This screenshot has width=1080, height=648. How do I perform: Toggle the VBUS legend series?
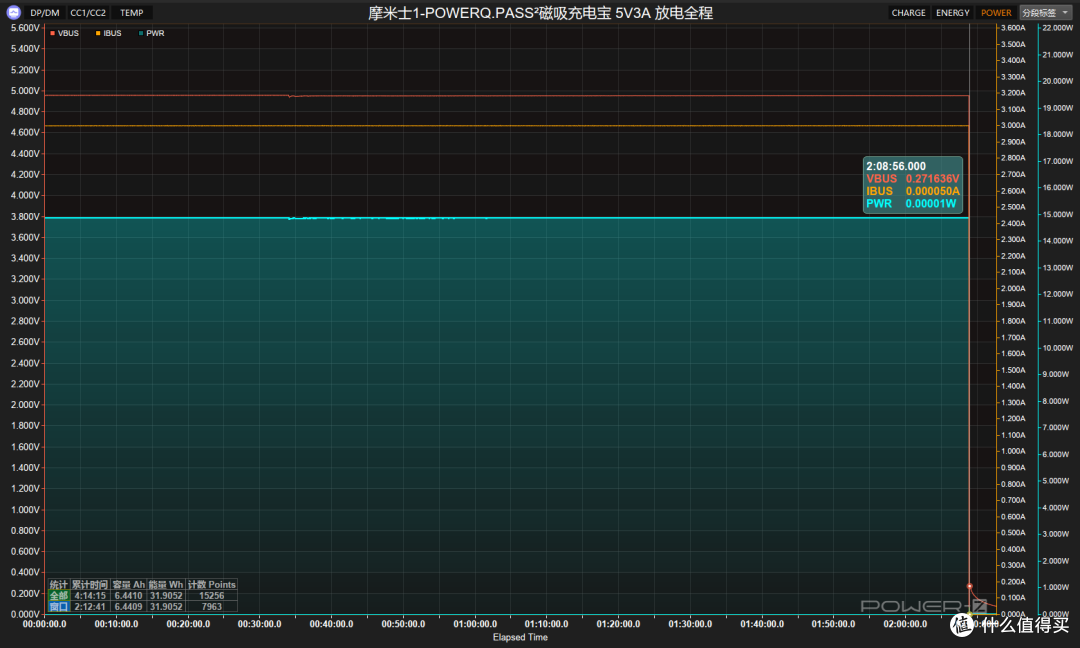coord(64,33)
